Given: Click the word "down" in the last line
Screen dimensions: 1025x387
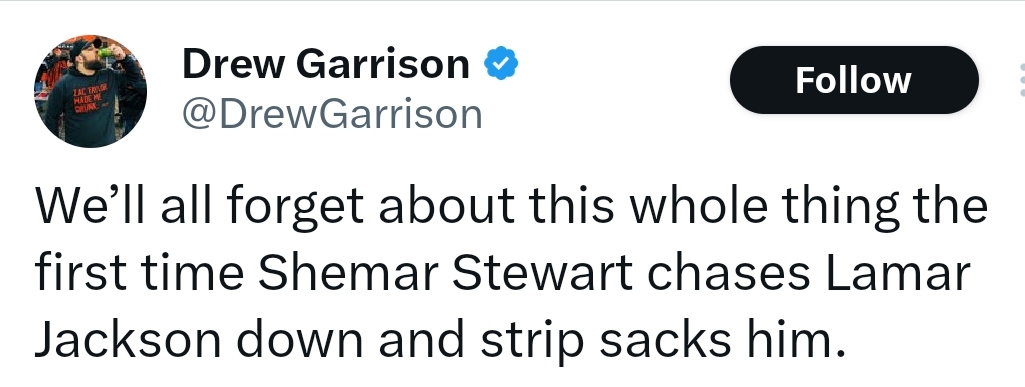Looking at the screenshot, I should pos(299,341).
